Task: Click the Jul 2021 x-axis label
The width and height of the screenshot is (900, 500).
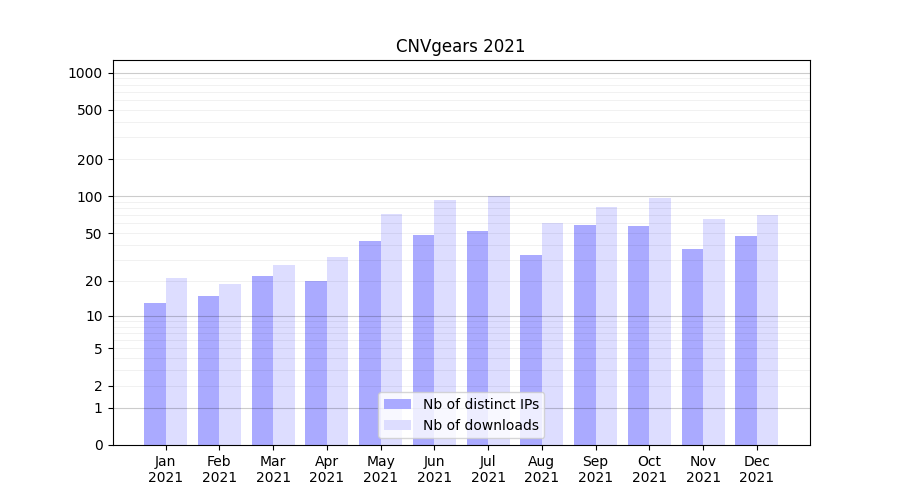Action: pos(488,469)
